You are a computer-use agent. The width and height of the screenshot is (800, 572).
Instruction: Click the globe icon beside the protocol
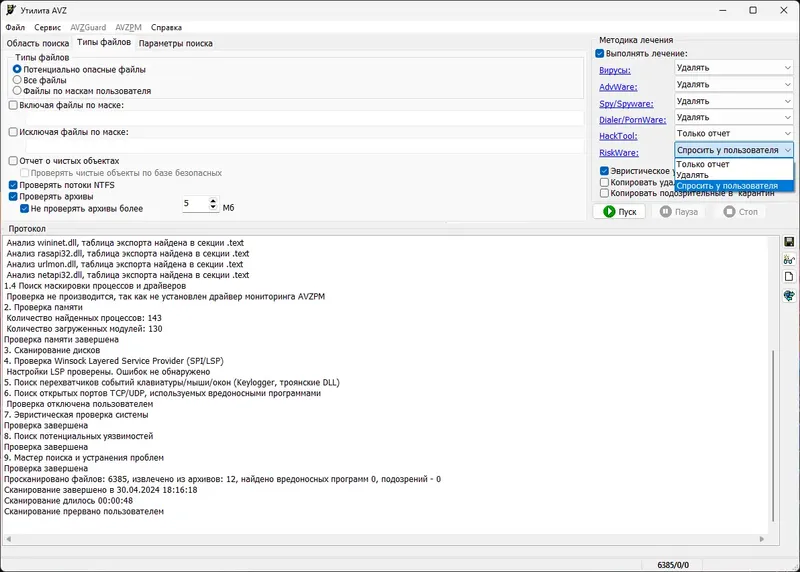(x=789, y=295)
